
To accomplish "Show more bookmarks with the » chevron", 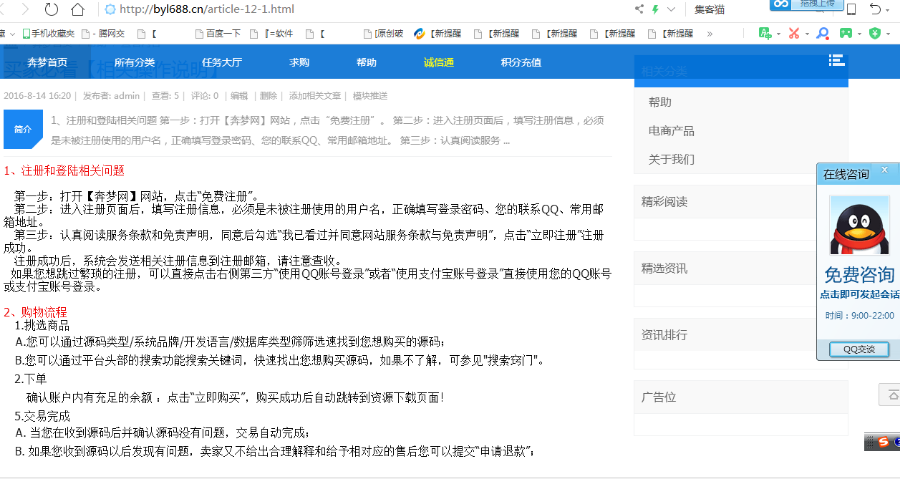I will [x=709, y=34].
